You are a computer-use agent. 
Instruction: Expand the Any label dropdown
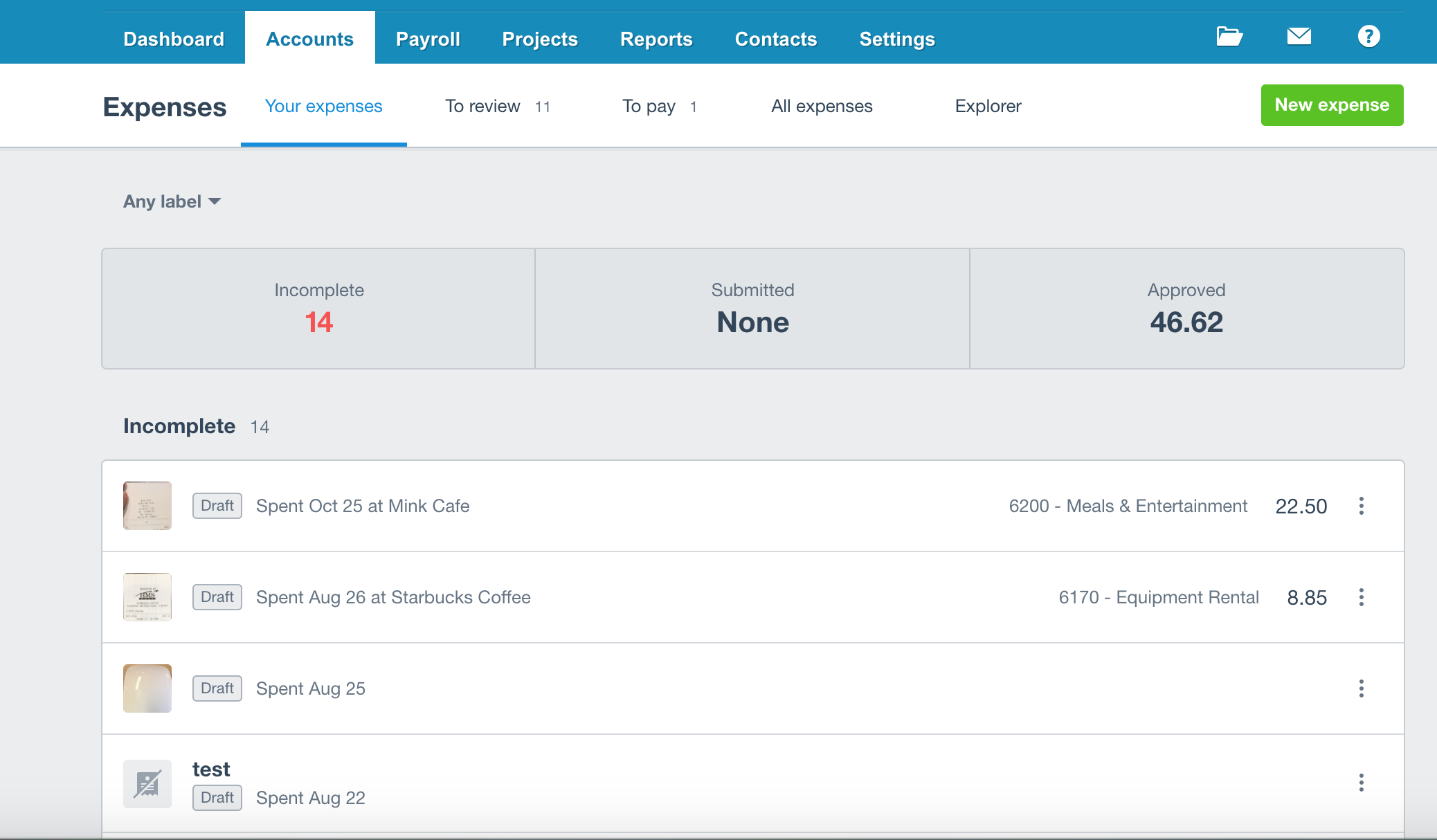tap(172, 201)
